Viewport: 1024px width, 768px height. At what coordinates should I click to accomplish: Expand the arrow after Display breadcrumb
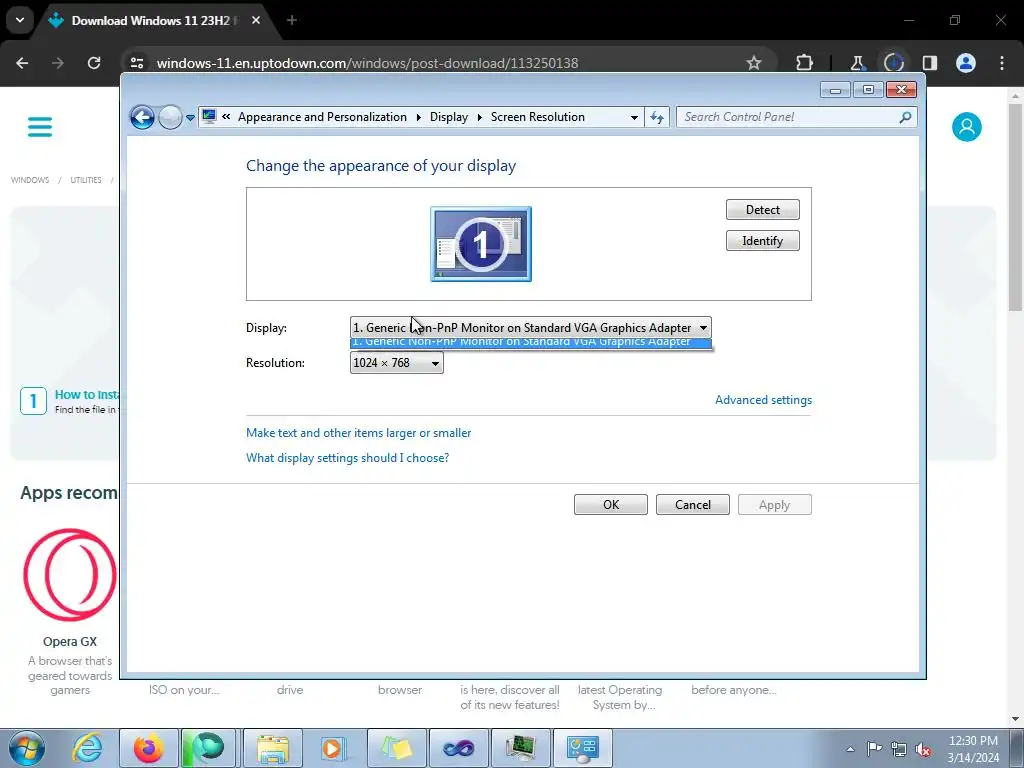[x=479, y=118]
